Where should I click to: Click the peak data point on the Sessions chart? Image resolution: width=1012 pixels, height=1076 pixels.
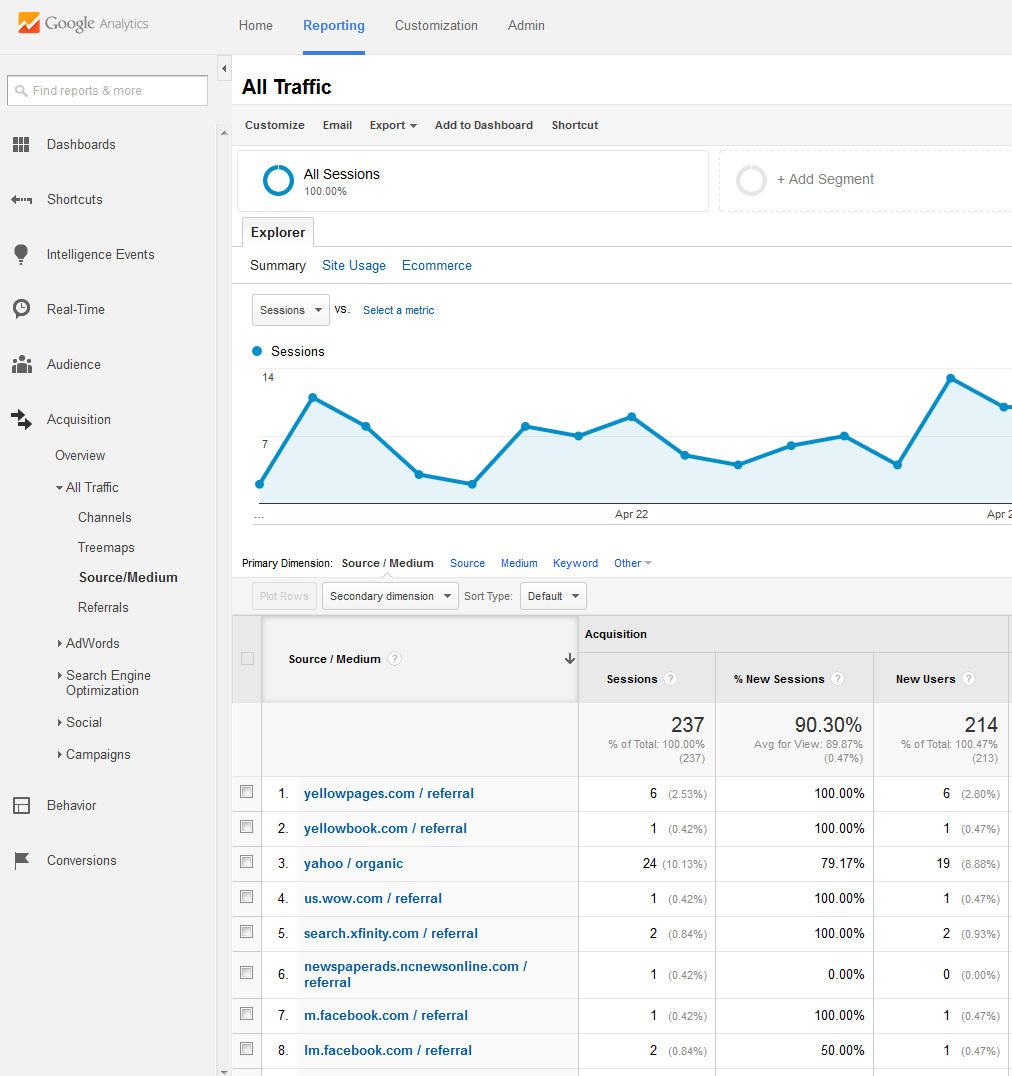coord(950,378)
